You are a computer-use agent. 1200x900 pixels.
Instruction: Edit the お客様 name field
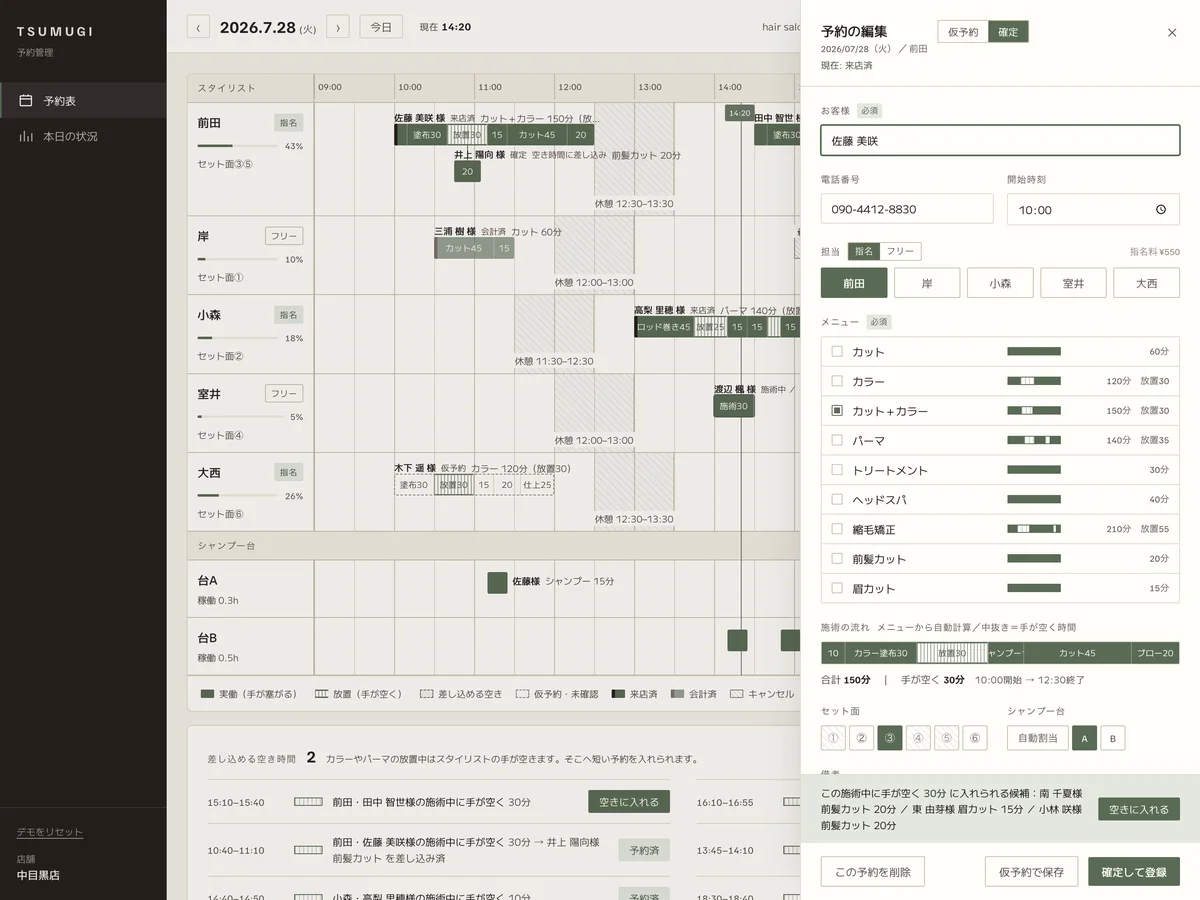coord(1000,141)
